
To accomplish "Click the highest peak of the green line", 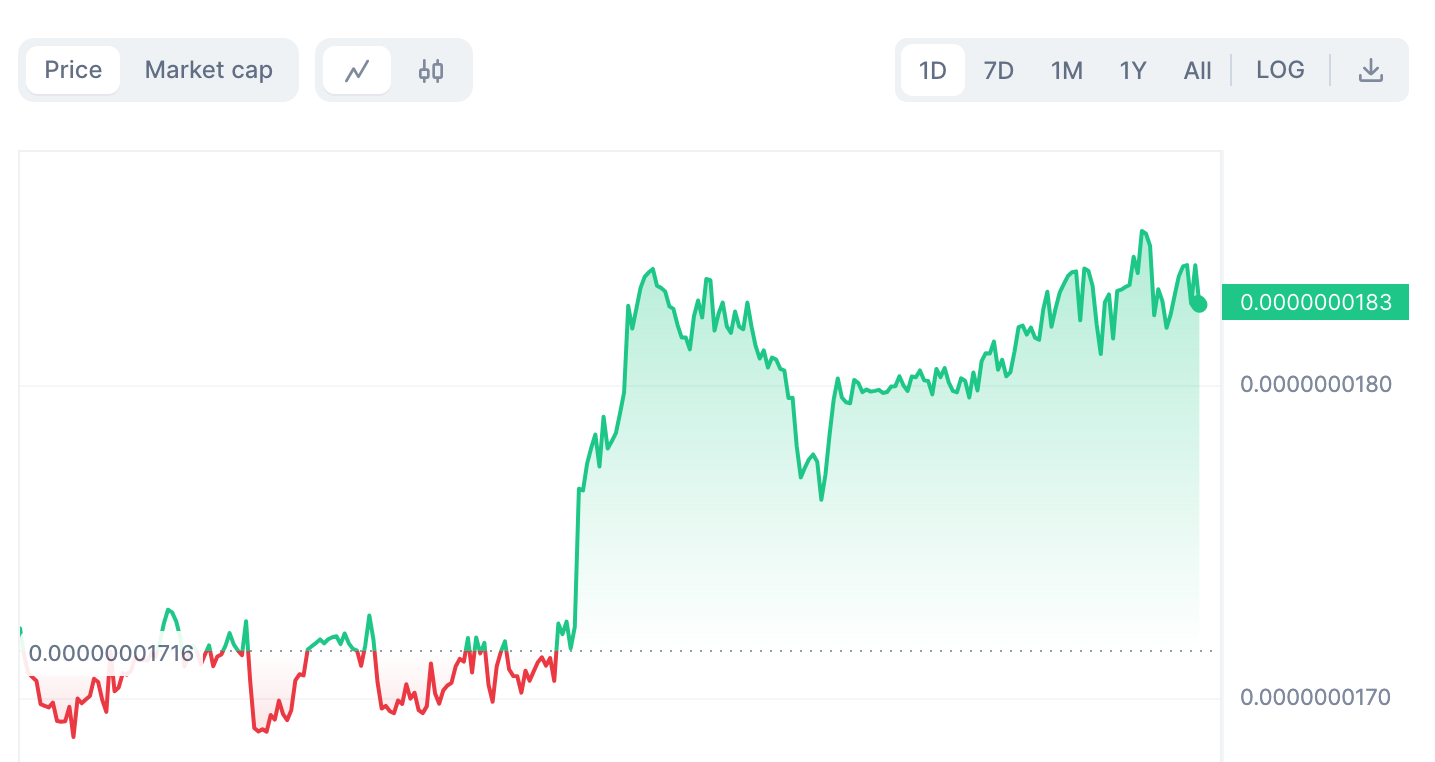I will (1142, 232).
